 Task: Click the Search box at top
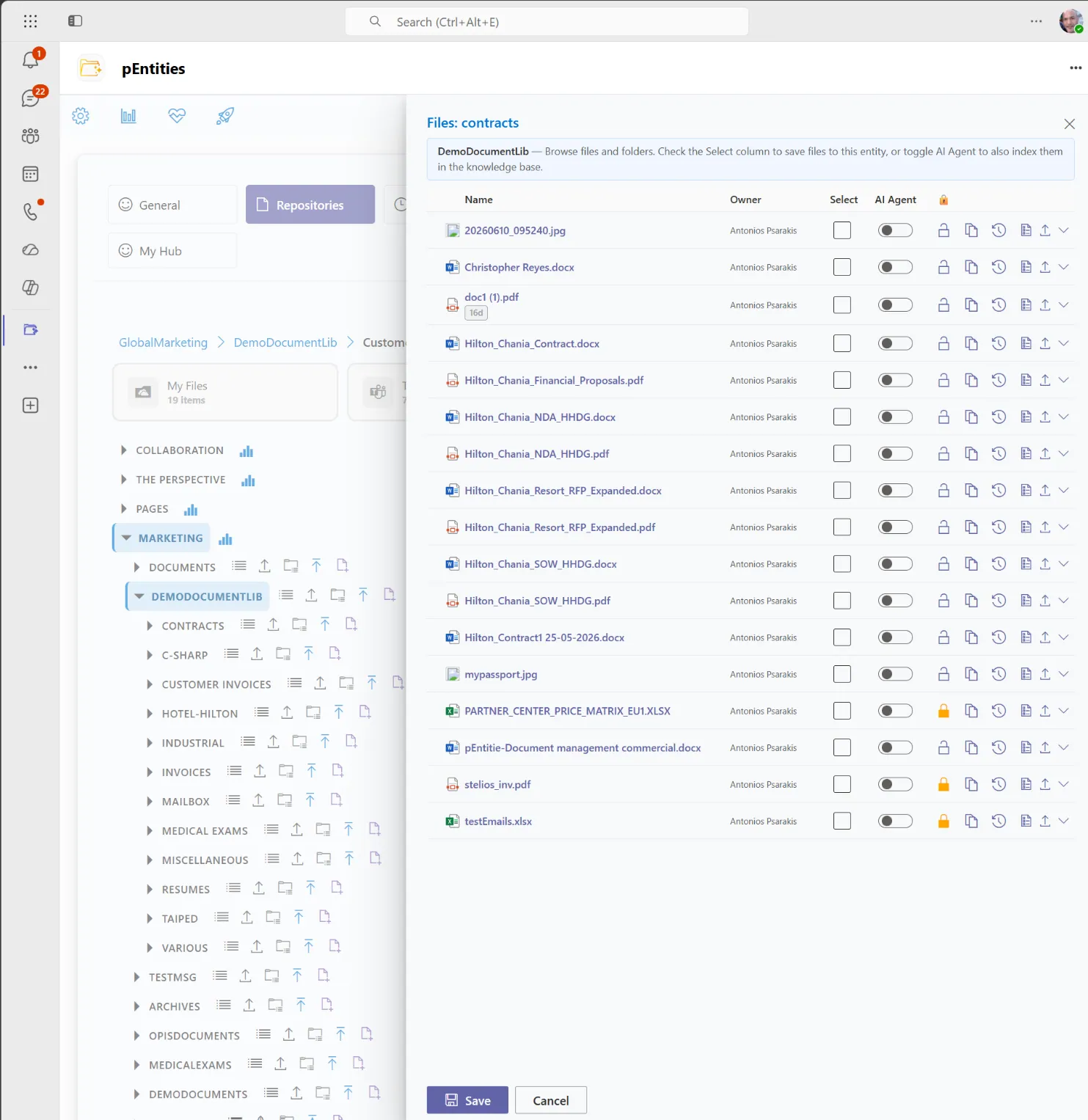(547, 21)
